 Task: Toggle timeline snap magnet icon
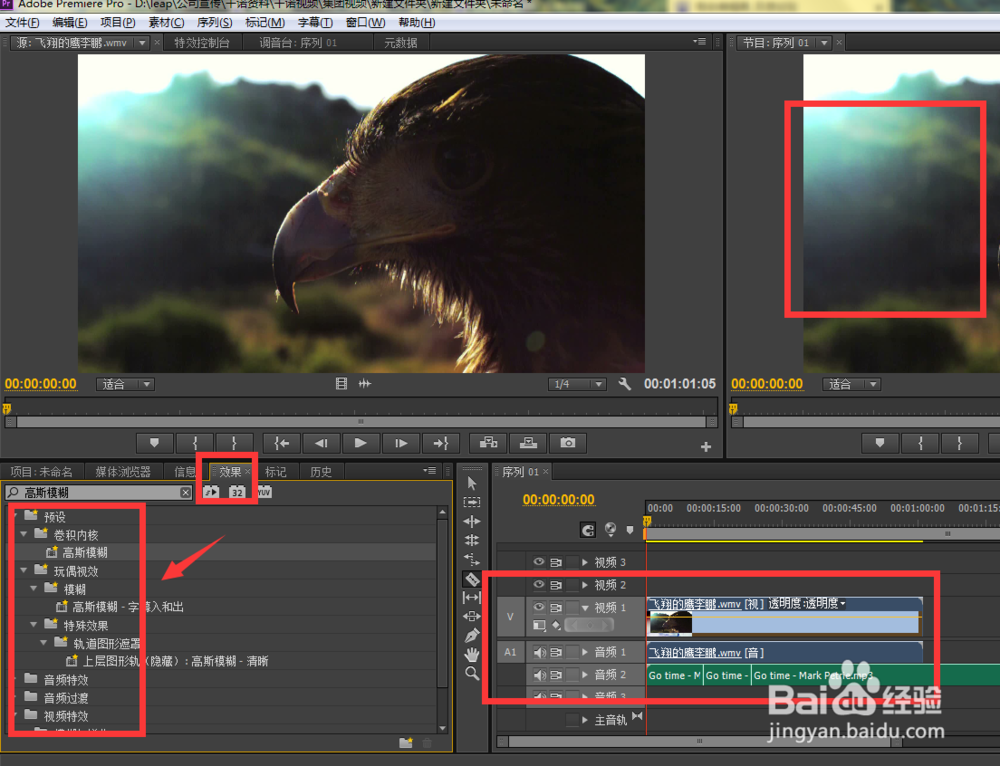pyautogui.click(x=587, y=529)
